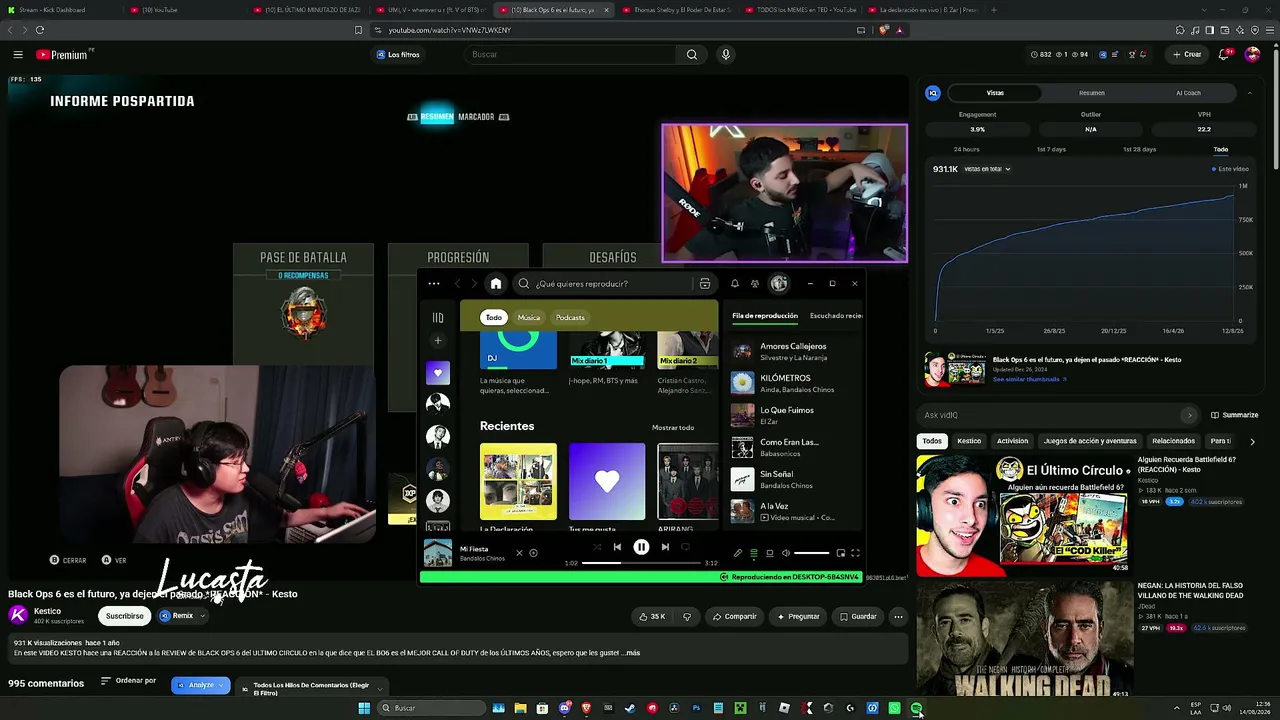Click See similar thumbnails link
1280x720 pixels.
pyautogui.click(x=1029, y=380)
